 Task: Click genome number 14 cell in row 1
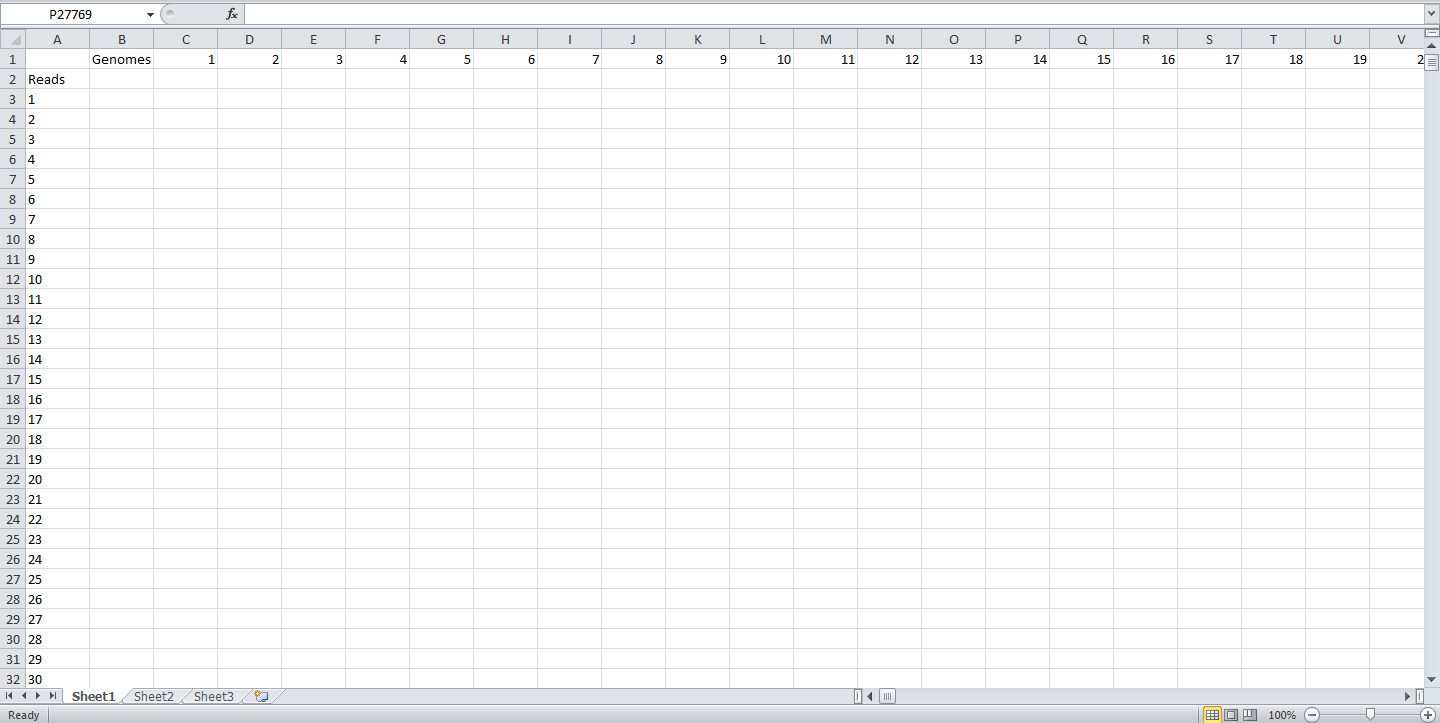(1017, 59)
